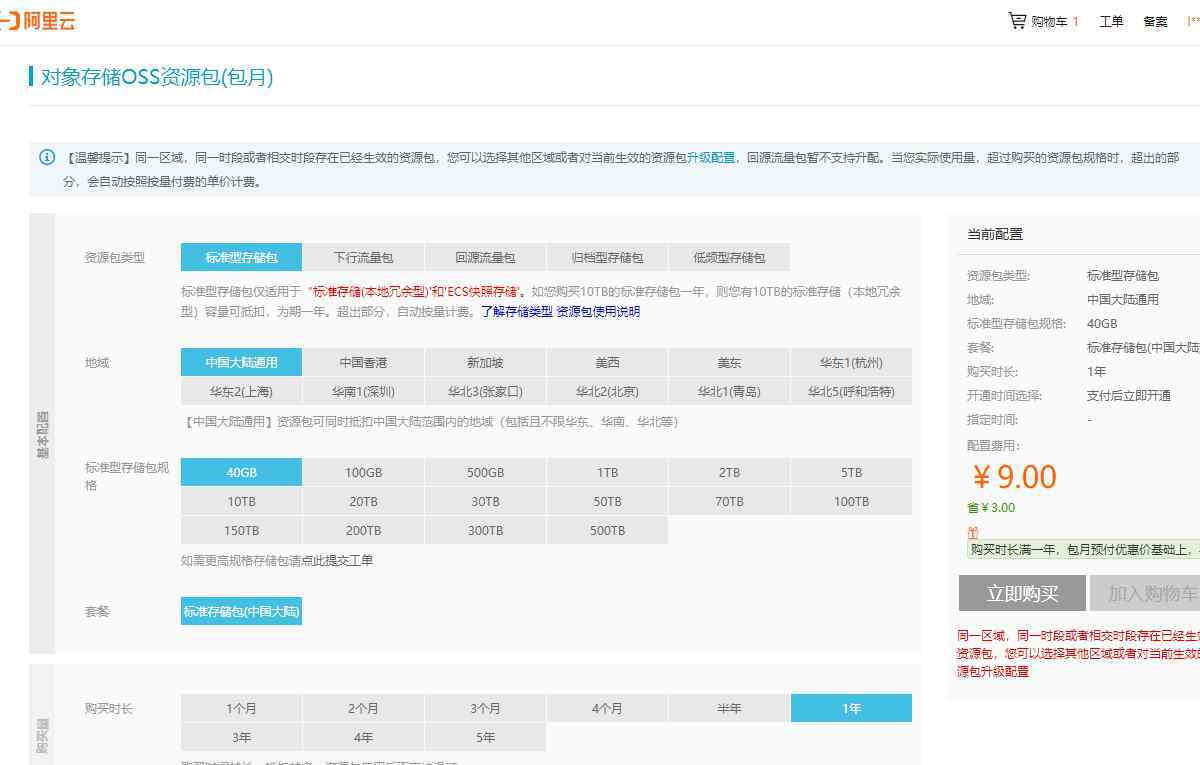The width and height of the screenshot is (1200, 765).
Task: Open the 工单 link in the header
Action: [1111, 21]
